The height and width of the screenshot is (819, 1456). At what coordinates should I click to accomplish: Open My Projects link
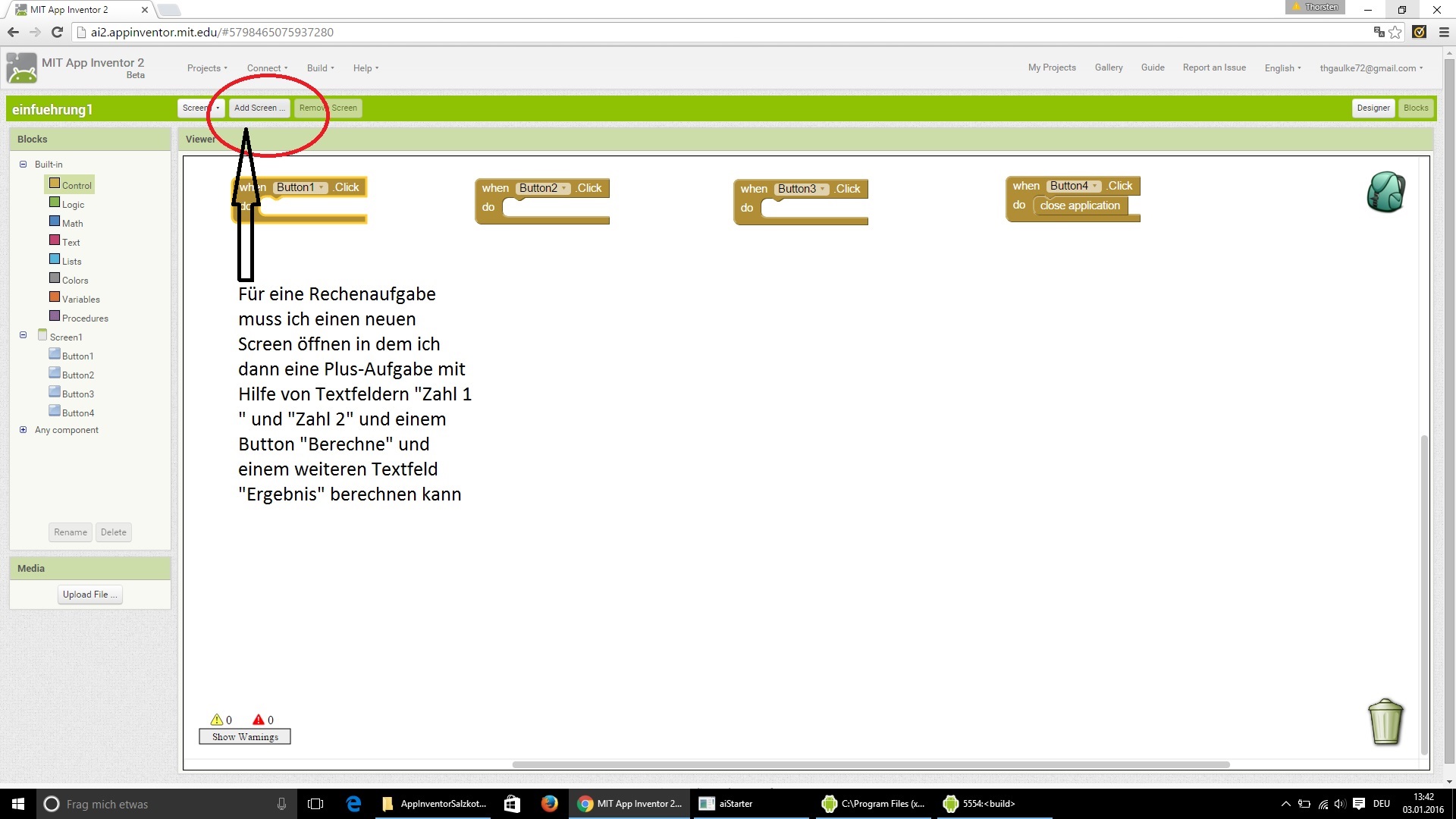click(1052, 67)
